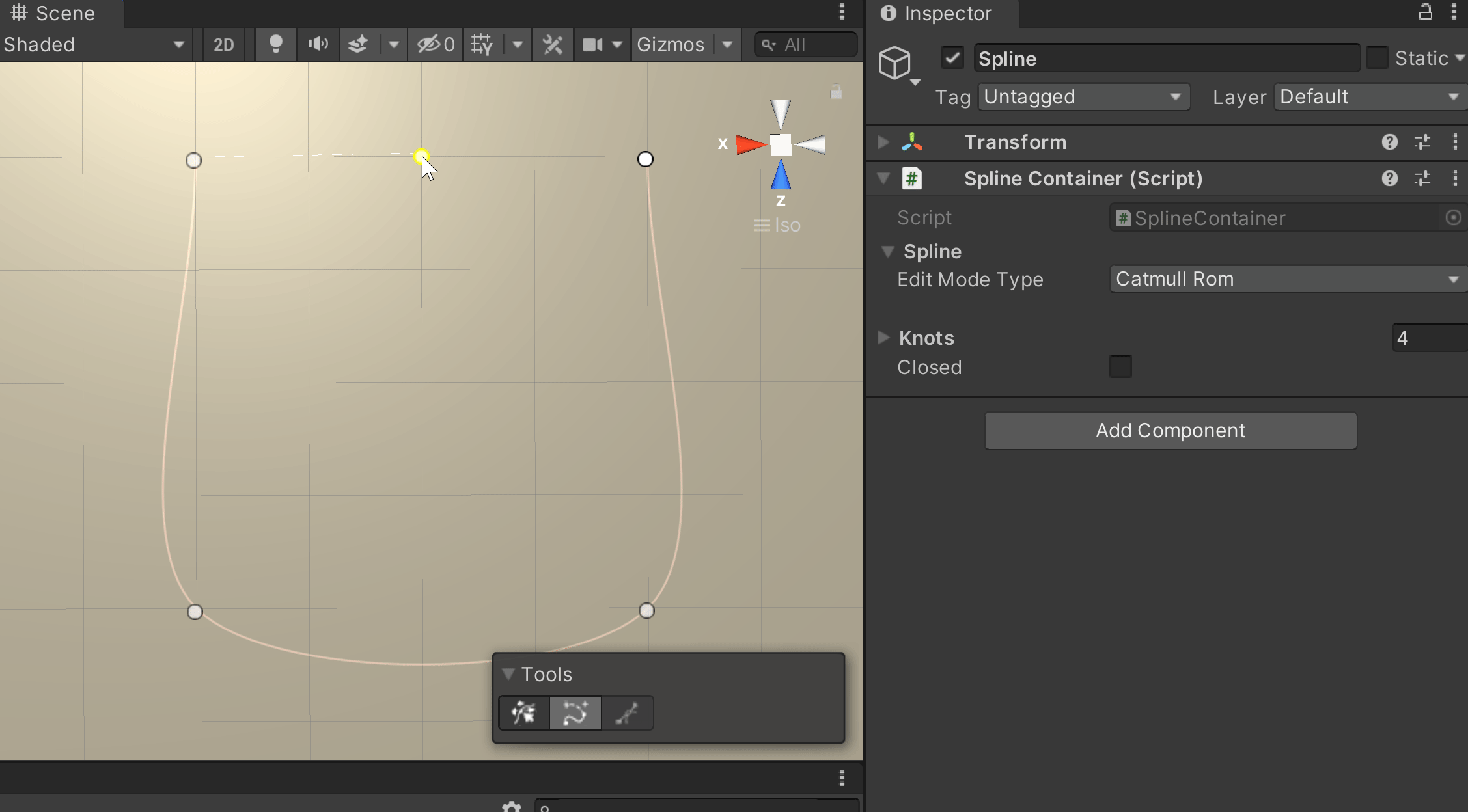Image resolution: width=1468 pixels, height=812 pixels.
Task: Open the Gizmos menu button
Action: pos(671,44)
